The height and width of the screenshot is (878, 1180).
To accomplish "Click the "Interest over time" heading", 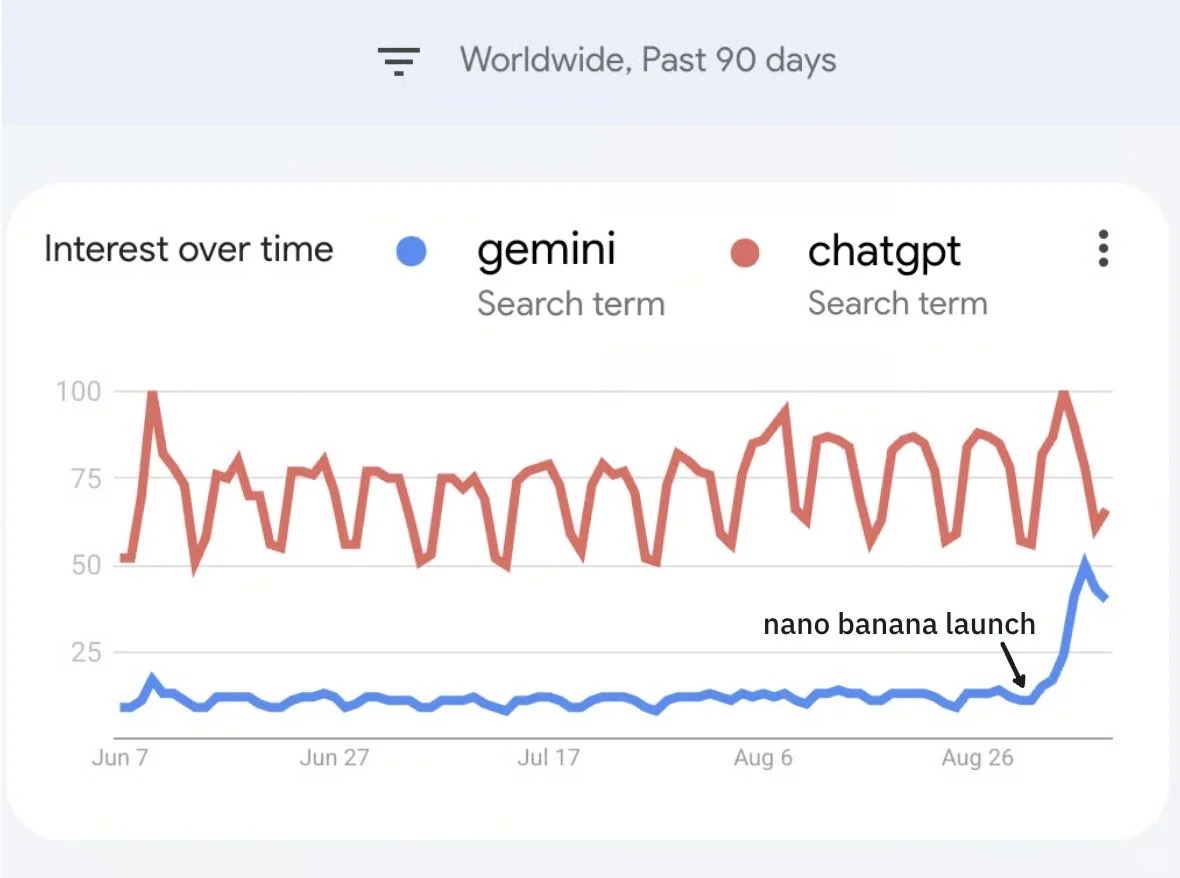I will (x=188, y=249).
